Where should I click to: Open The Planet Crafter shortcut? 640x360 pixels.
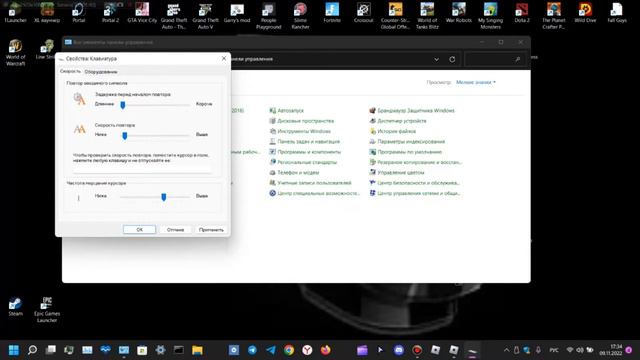tap(553, 16)
